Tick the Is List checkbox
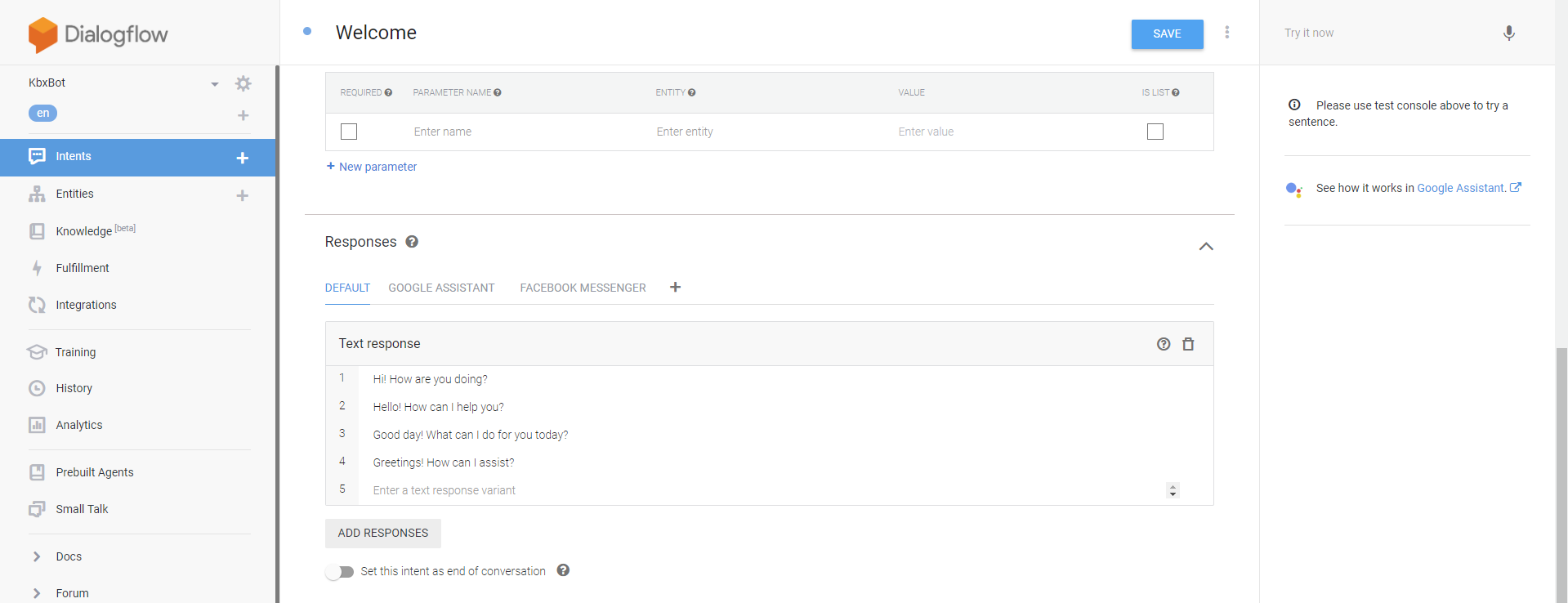Viewport: 1568px width, 603px height. pos(1155,132)
